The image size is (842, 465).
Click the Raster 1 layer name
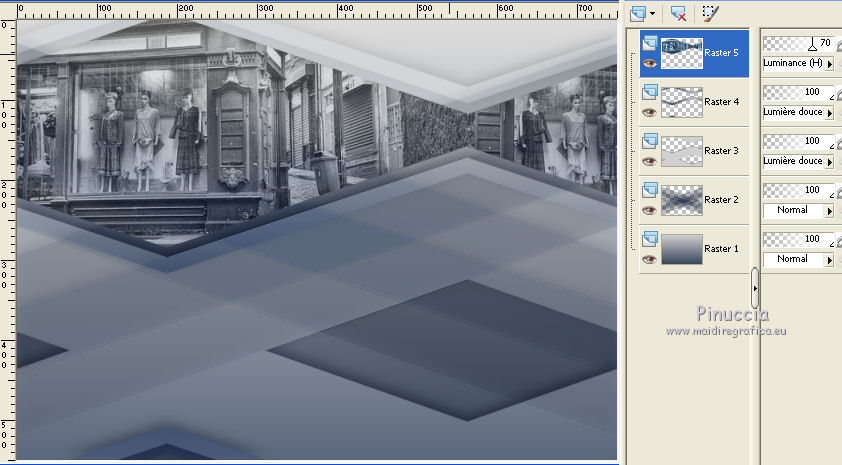click(x=721, y=249)
